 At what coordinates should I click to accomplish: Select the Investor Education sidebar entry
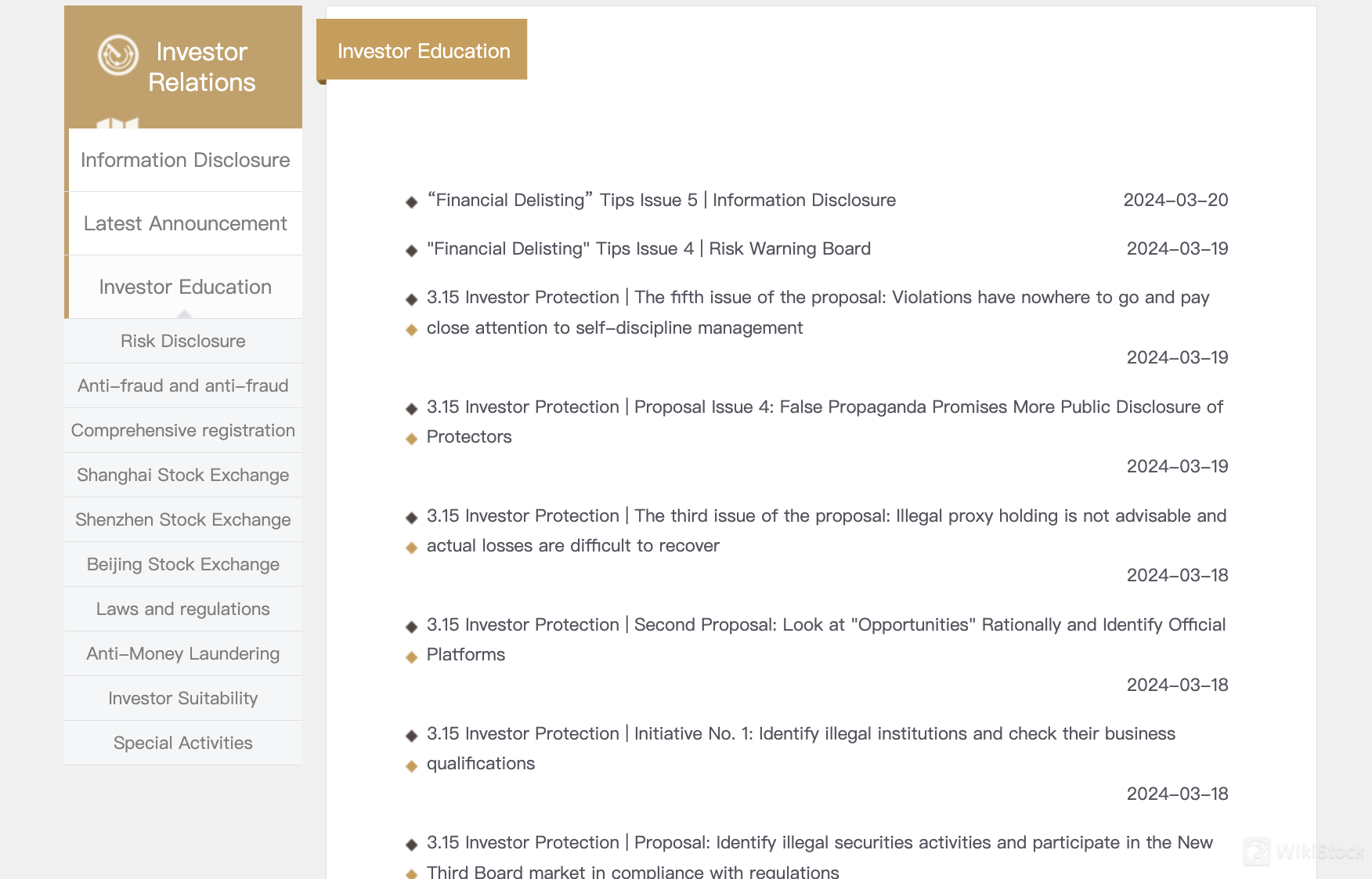click(x=184, y=287)
